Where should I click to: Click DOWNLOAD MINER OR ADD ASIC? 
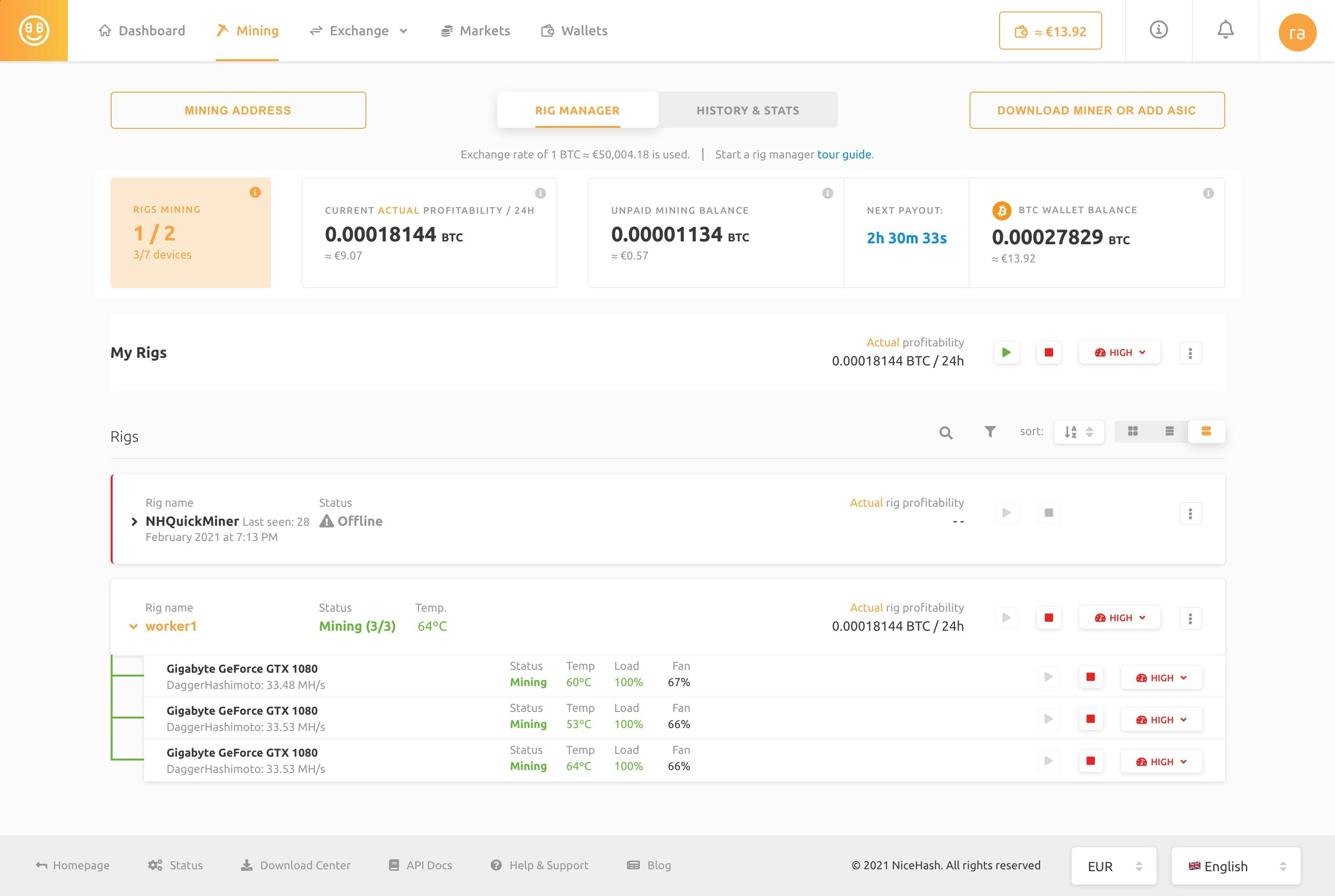pyautogui.click(x=1096, y=110)
